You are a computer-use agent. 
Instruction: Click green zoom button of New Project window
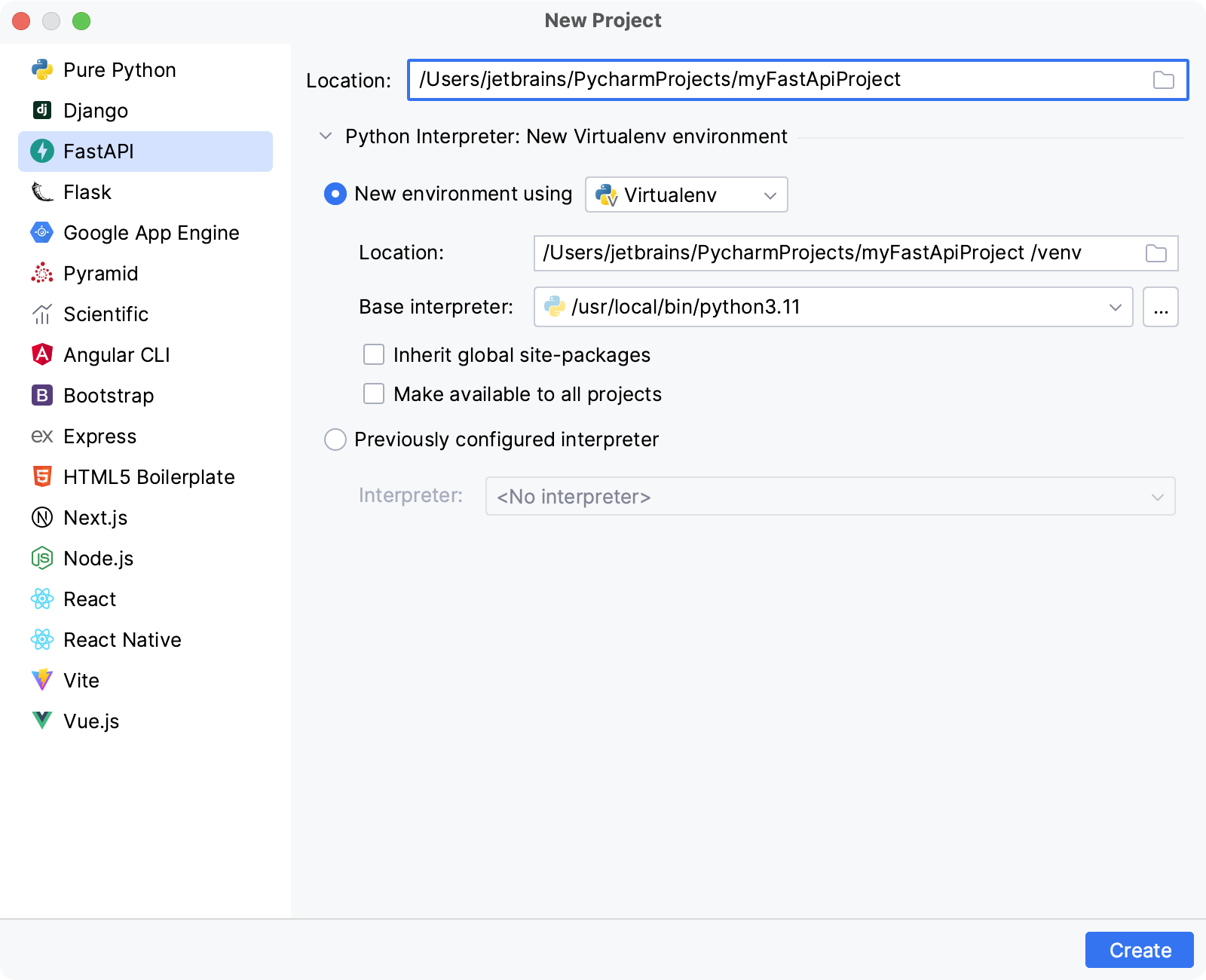pos(81,21)
